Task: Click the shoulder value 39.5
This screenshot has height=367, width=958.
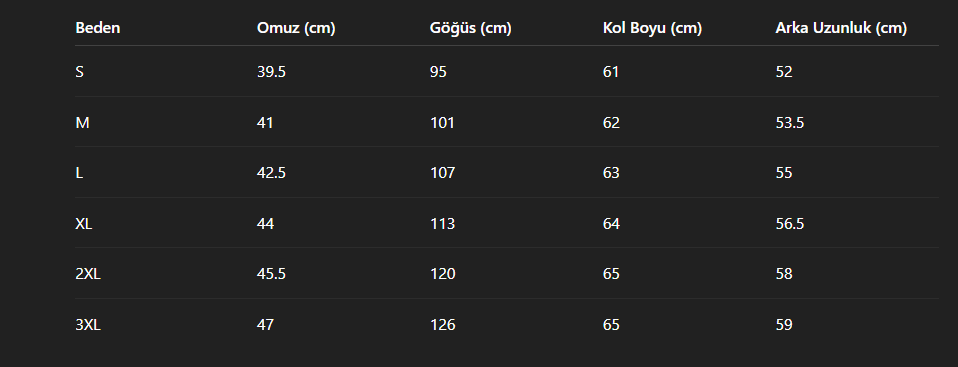Action: (x=271, y=72)
